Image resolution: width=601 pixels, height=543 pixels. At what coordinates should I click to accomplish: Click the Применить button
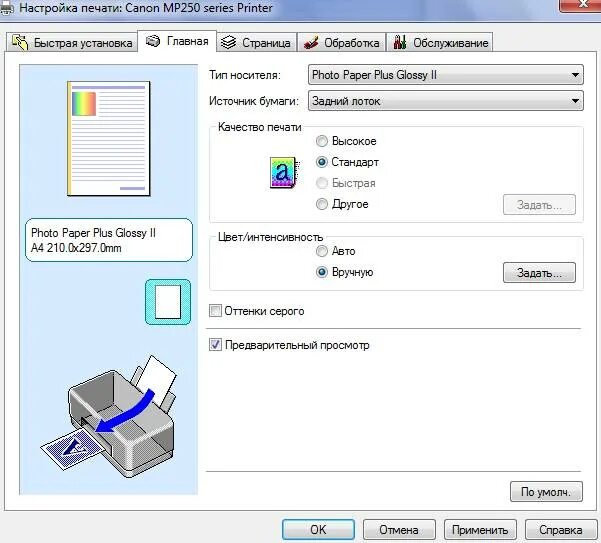click(480, 530)
